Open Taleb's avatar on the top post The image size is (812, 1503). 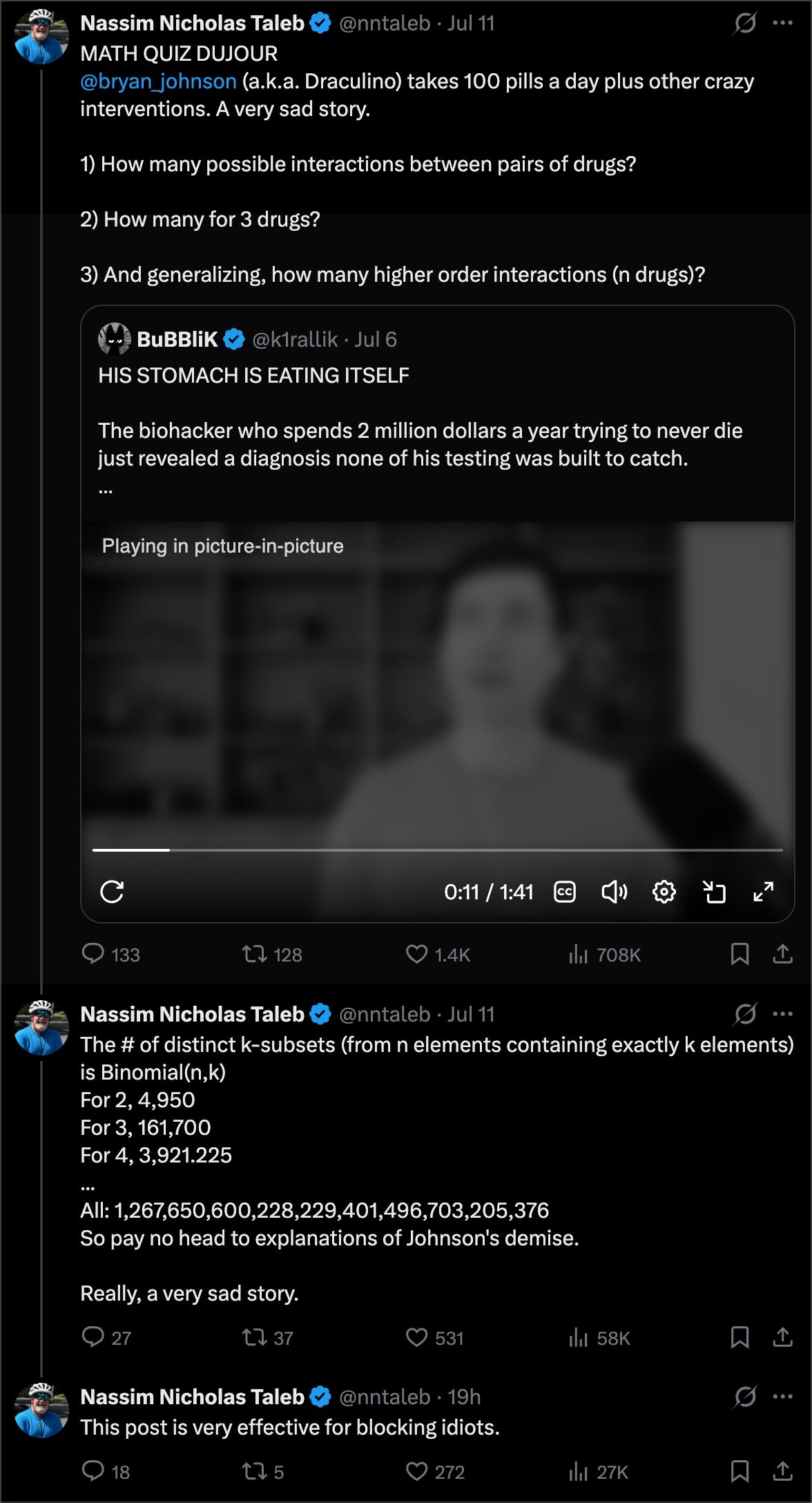point(41,36)
